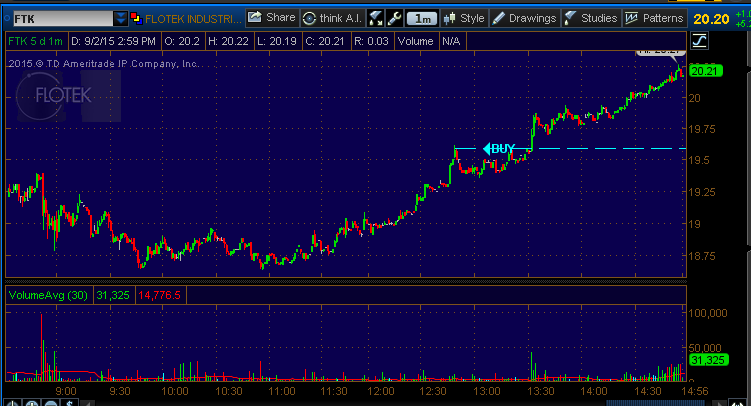The width and height of the screenshot is (751, 406).
Task: Open the Style menu
Action: (x=464, y=18)
